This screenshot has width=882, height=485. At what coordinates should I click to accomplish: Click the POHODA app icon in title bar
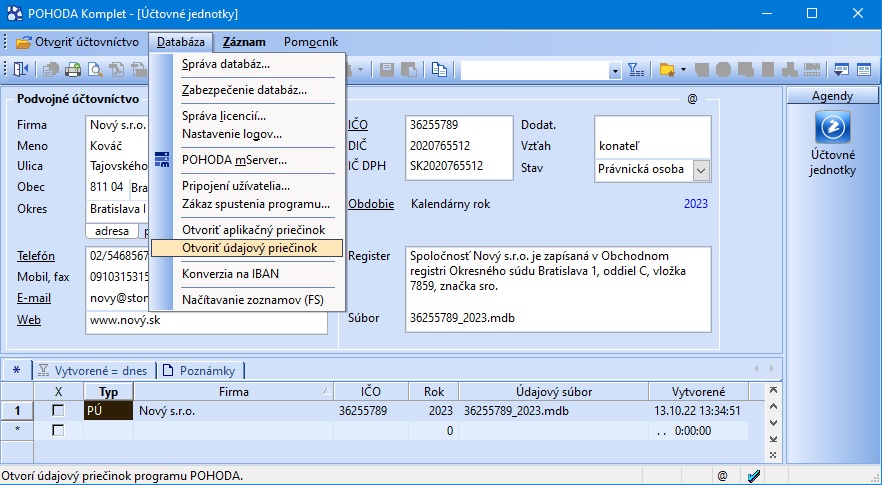click(x=15, y=14)
